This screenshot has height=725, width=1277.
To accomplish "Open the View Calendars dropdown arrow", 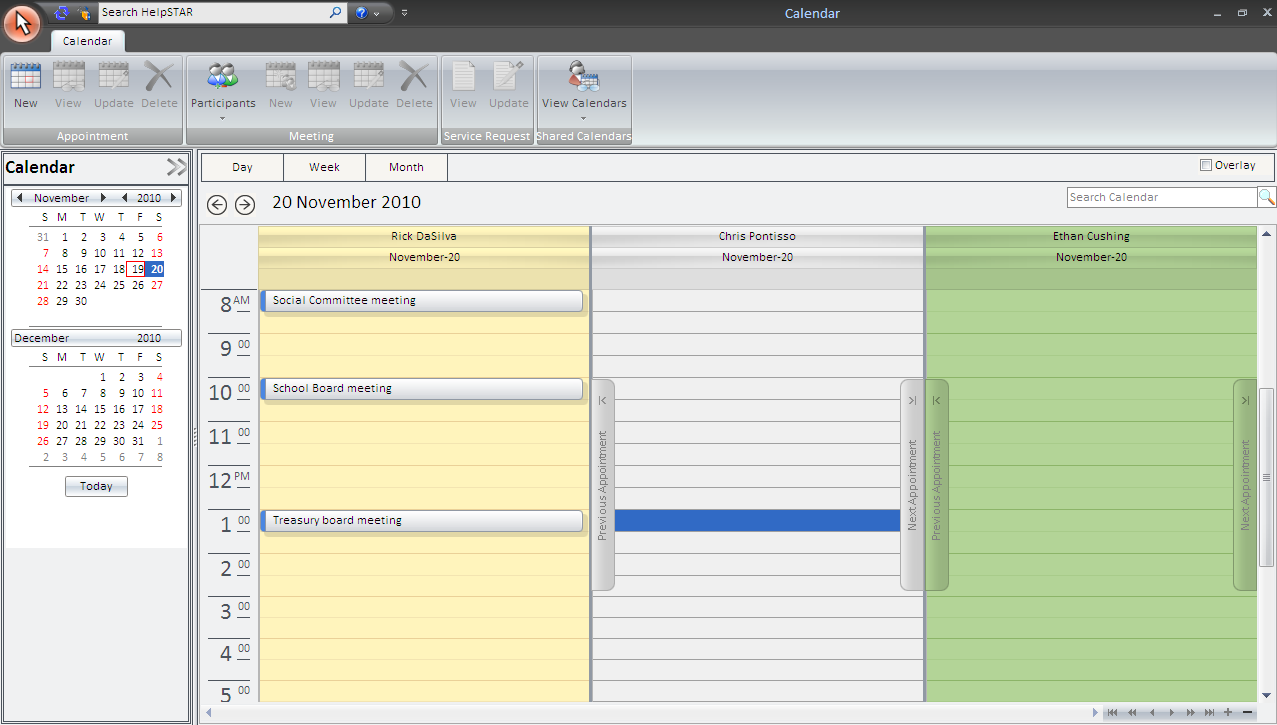I will (x=583, y=117).
